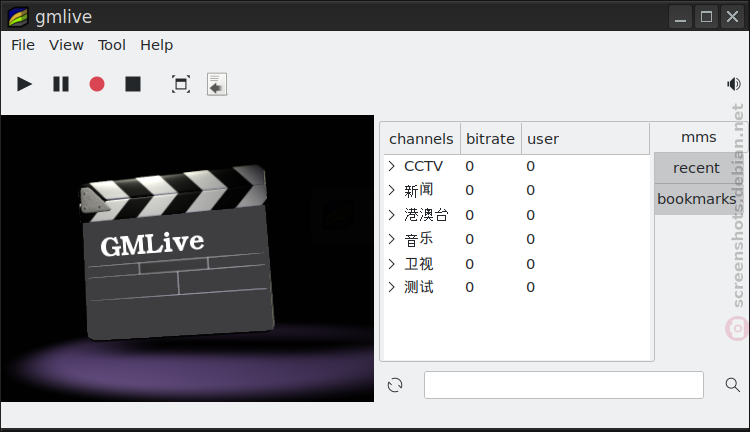750x432 pixels.
Task: Pause the stream
Action: 61,84
